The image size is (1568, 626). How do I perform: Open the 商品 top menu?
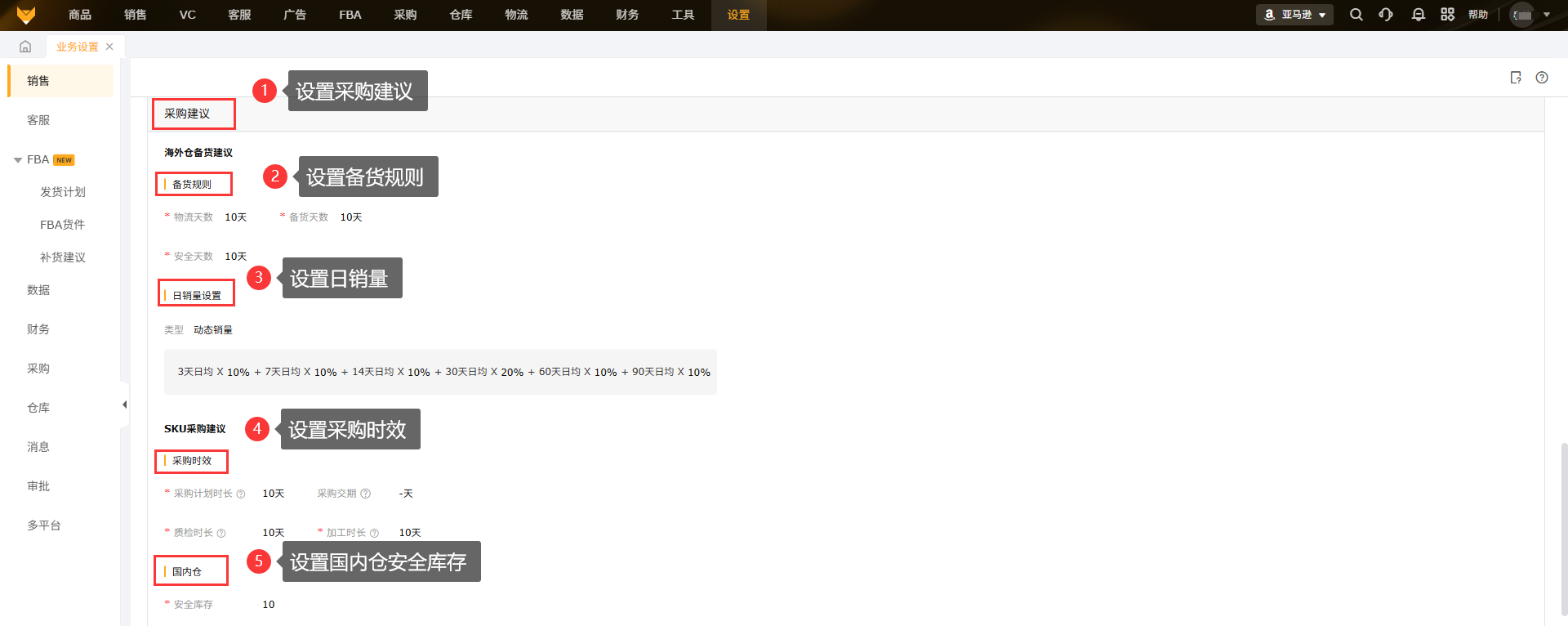80,15
